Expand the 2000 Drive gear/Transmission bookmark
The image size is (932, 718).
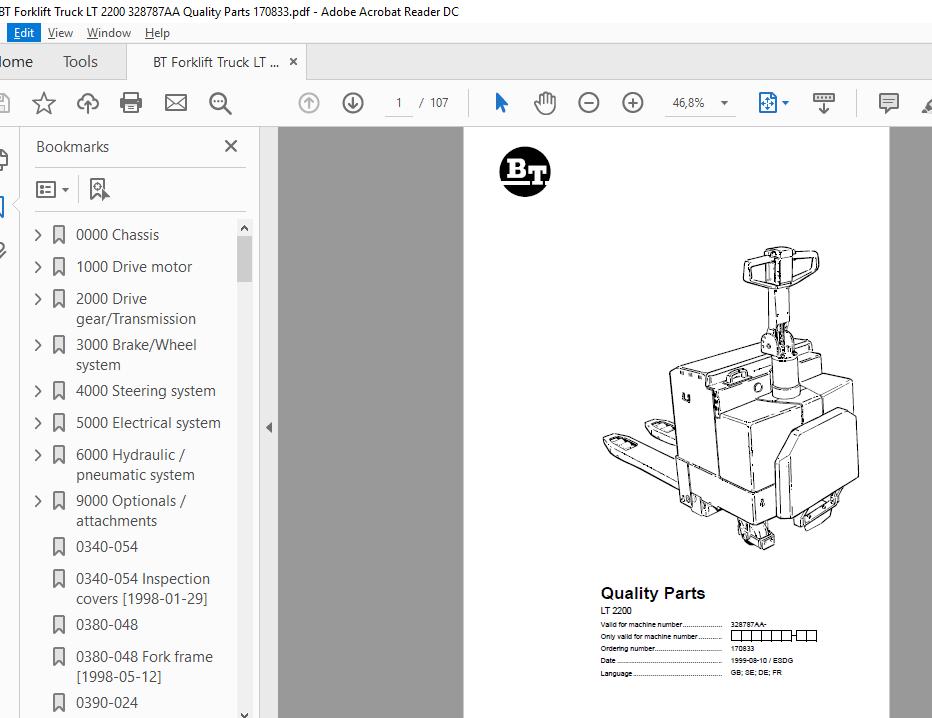(x=38, y=299)
